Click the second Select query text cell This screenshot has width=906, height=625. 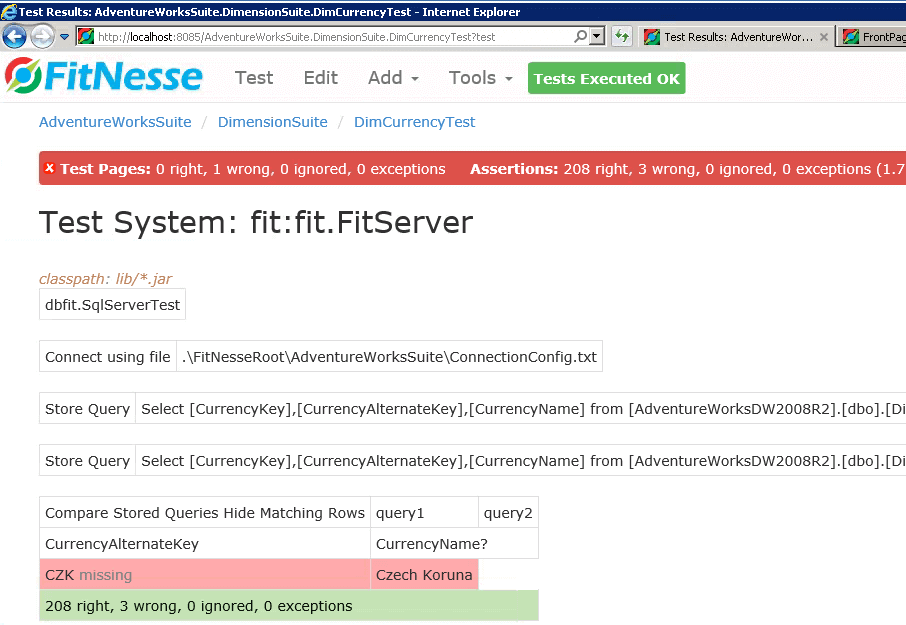pyautogui.click(x=521, y=460)
